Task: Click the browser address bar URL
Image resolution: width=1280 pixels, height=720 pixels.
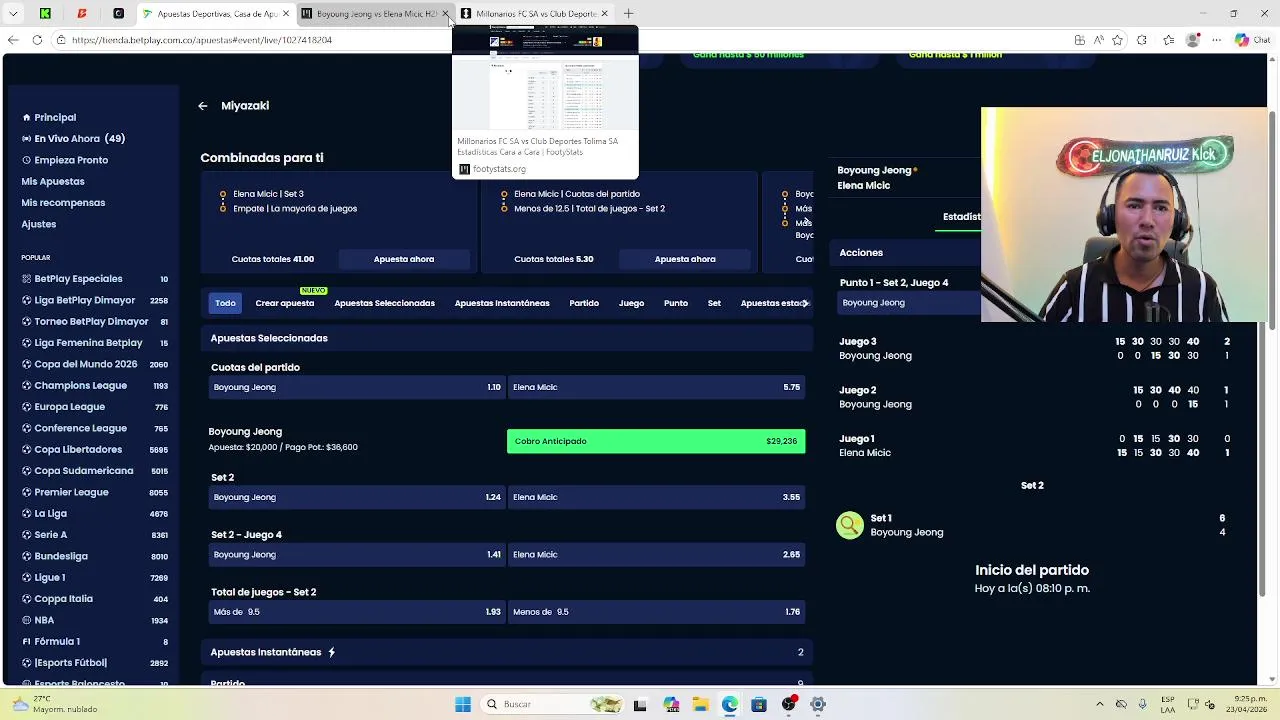Action: (202, 40)
